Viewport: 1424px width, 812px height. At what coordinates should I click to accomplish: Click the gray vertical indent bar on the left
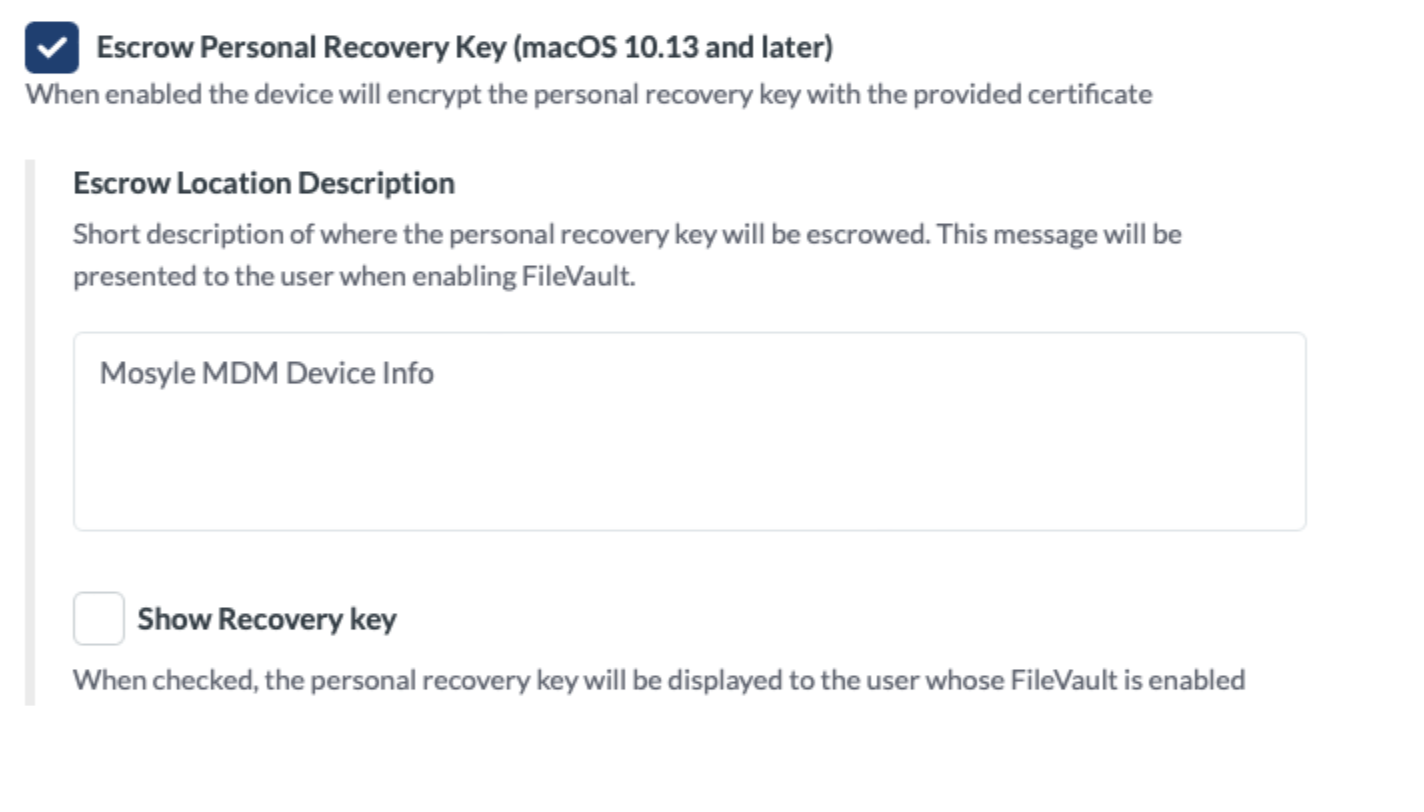(x=30, y=432)
